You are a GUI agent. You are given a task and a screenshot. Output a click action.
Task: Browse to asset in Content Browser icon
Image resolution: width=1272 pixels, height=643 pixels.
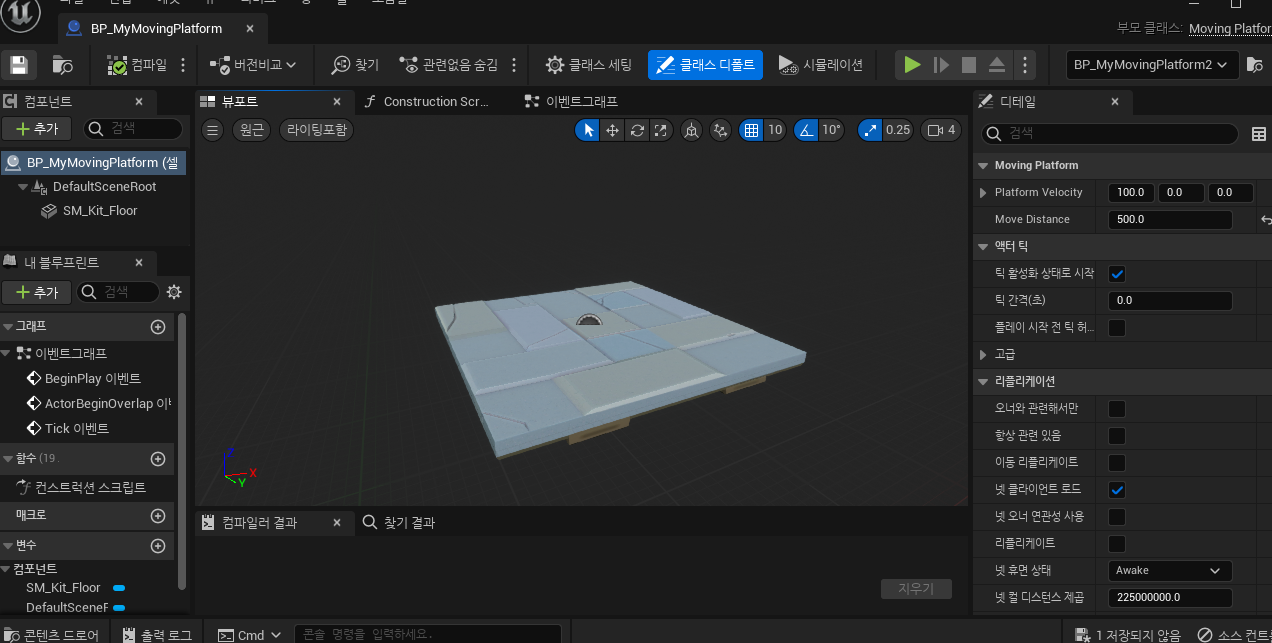[x=62, y=65]
